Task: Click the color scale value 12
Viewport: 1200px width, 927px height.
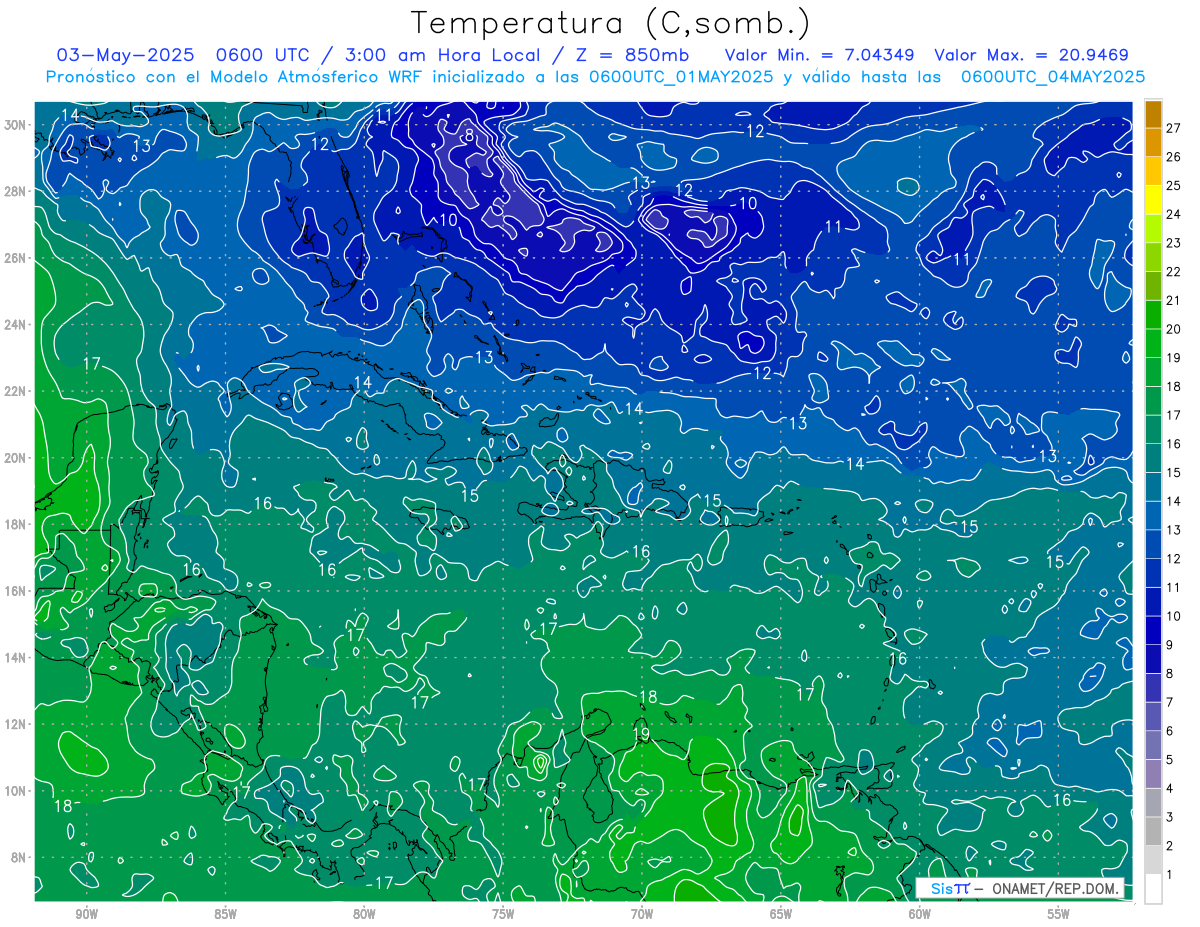Action: 1174,559
